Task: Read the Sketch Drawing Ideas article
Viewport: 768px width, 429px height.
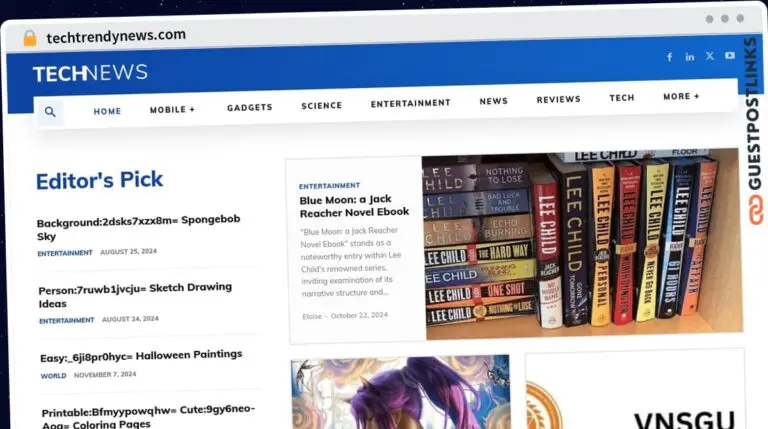Action: tap(135, 295)
